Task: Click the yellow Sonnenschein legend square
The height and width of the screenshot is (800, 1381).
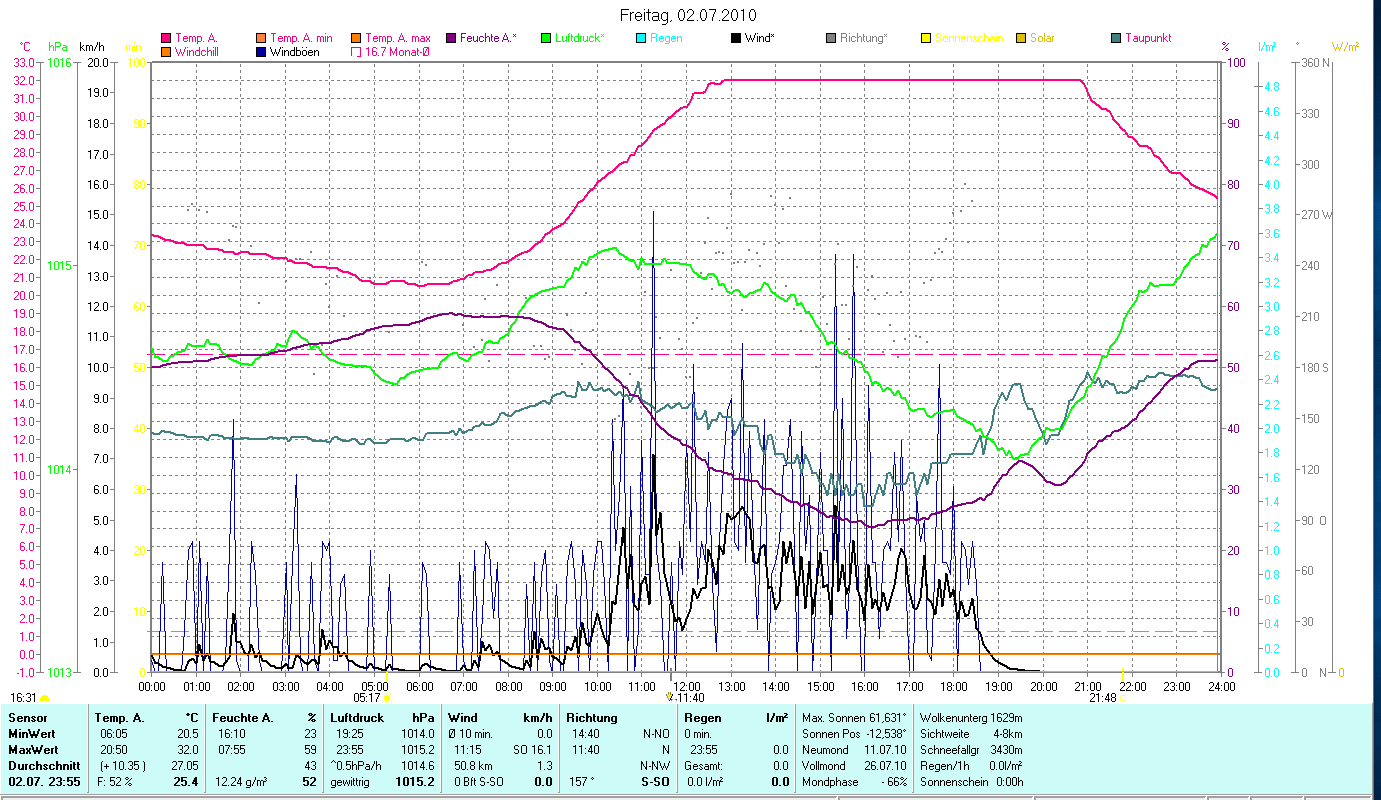Action: coord(926,38)
